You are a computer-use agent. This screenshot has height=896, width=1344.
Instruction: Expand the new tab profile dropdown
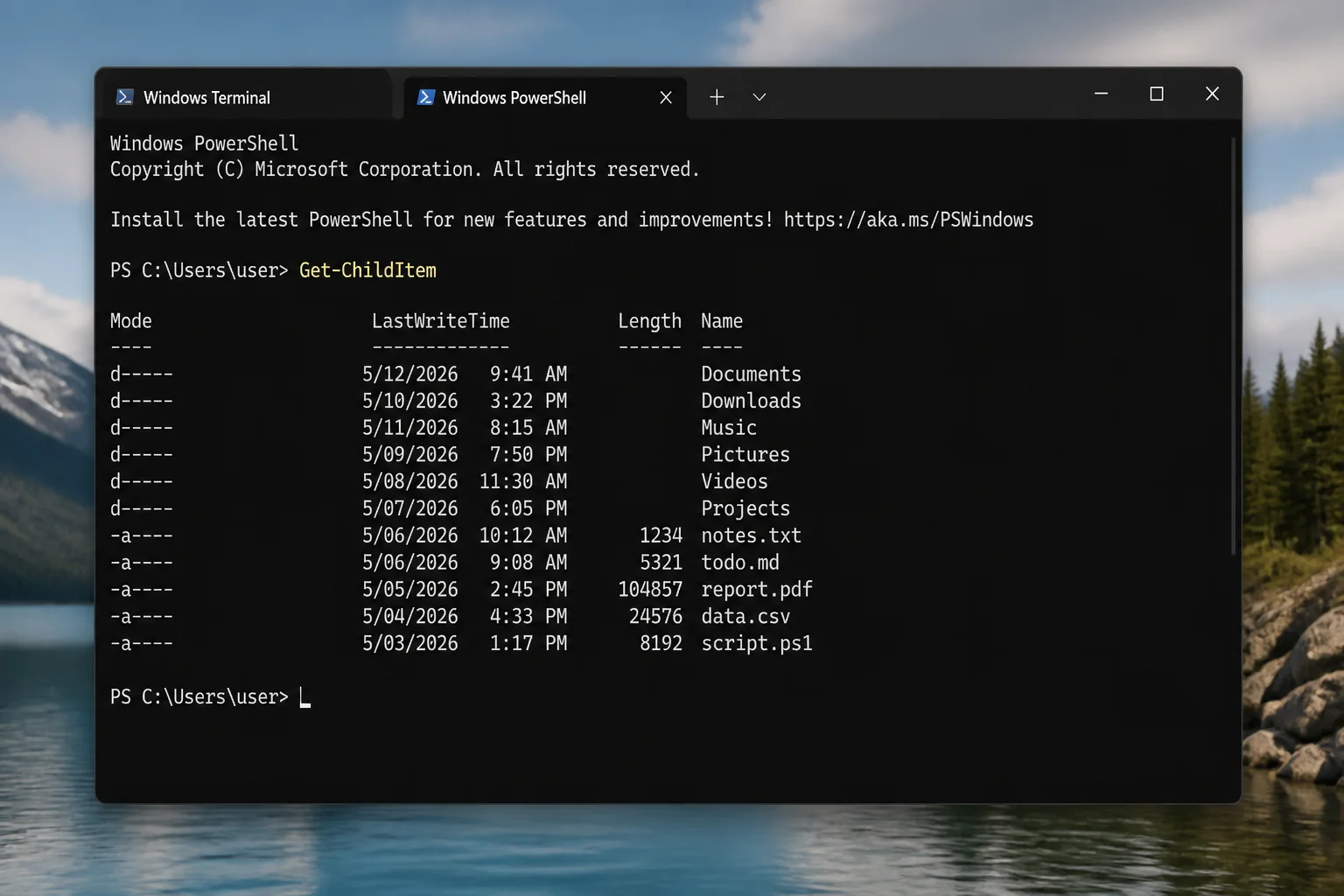point(759,97)
